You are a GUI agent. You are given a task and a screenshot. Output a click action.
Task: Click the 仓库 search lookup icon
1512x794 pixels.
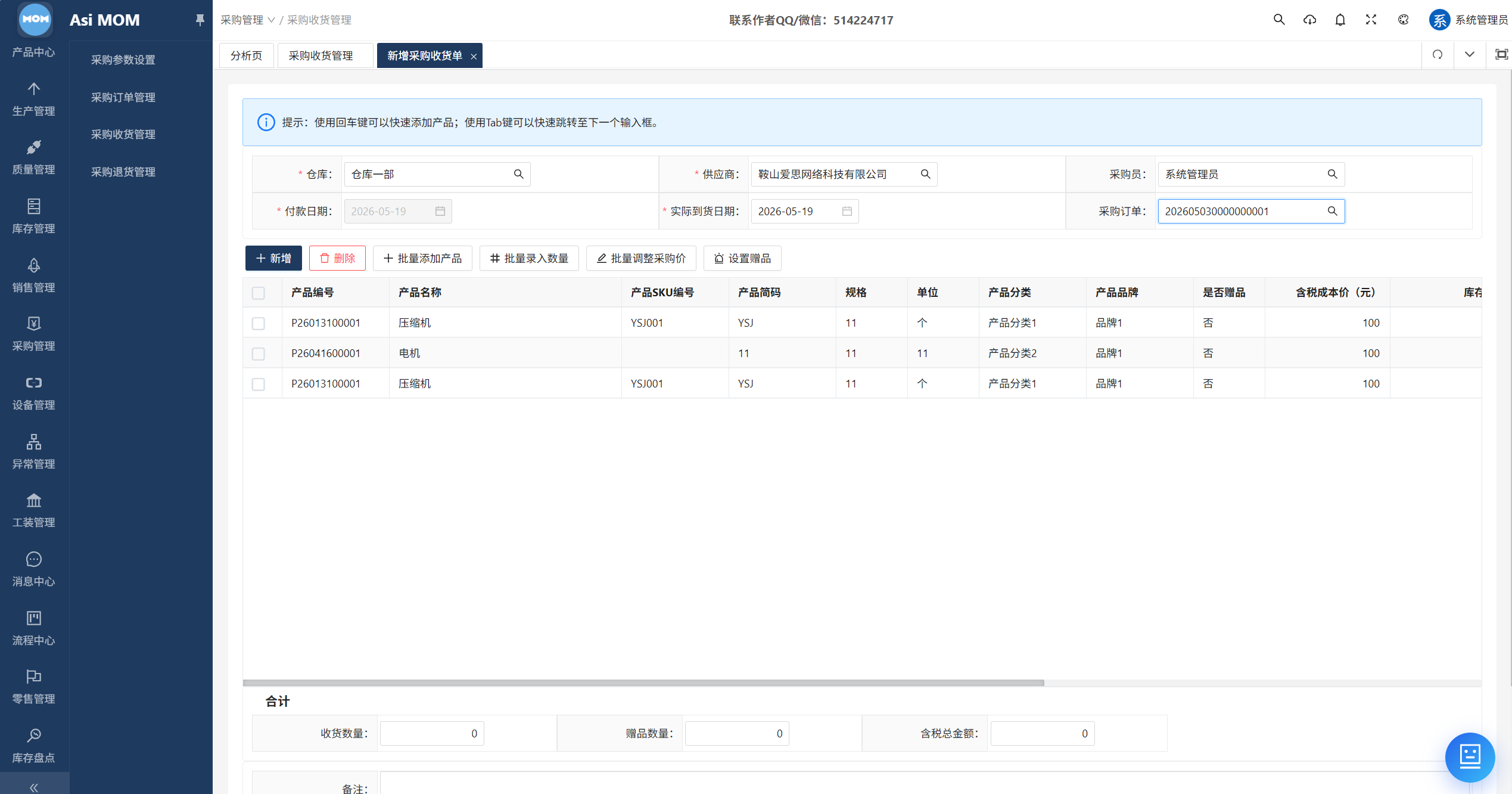518,174
